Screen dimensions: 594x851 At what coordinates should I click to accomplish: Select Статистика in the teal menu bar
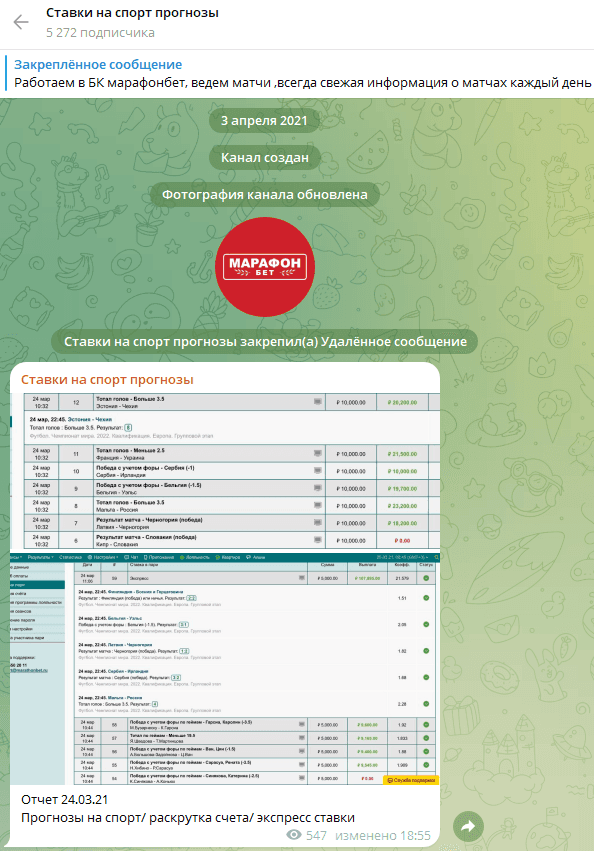[70, 557]
